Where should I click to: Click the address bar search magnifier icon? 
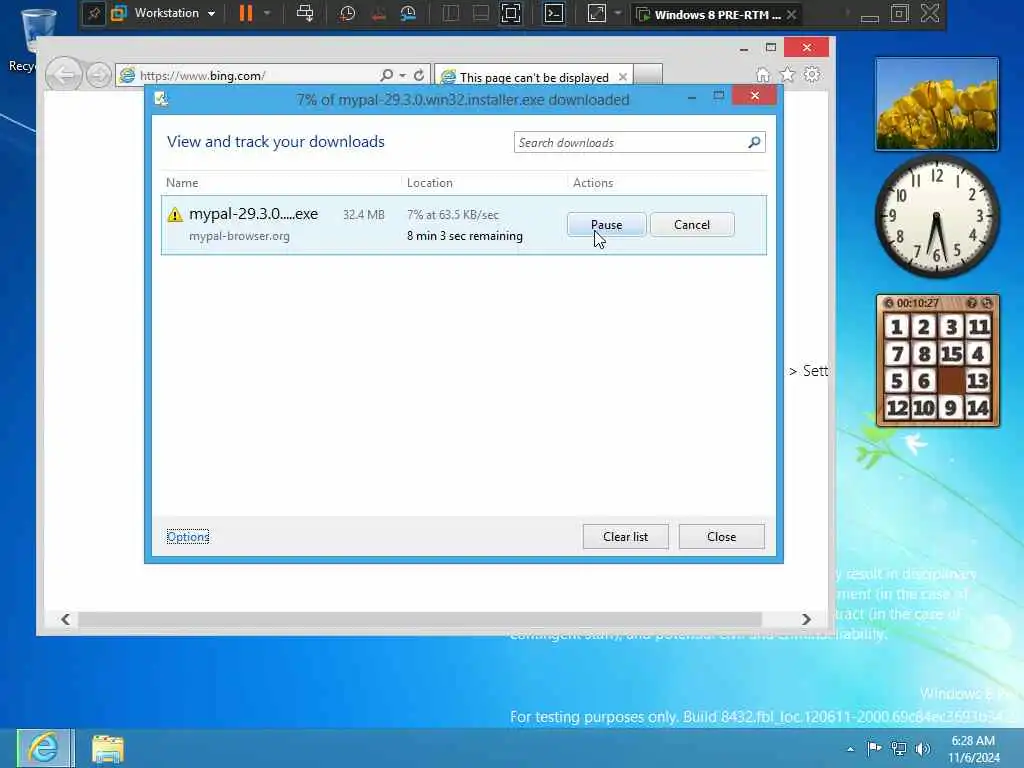[x=387, y=75]
